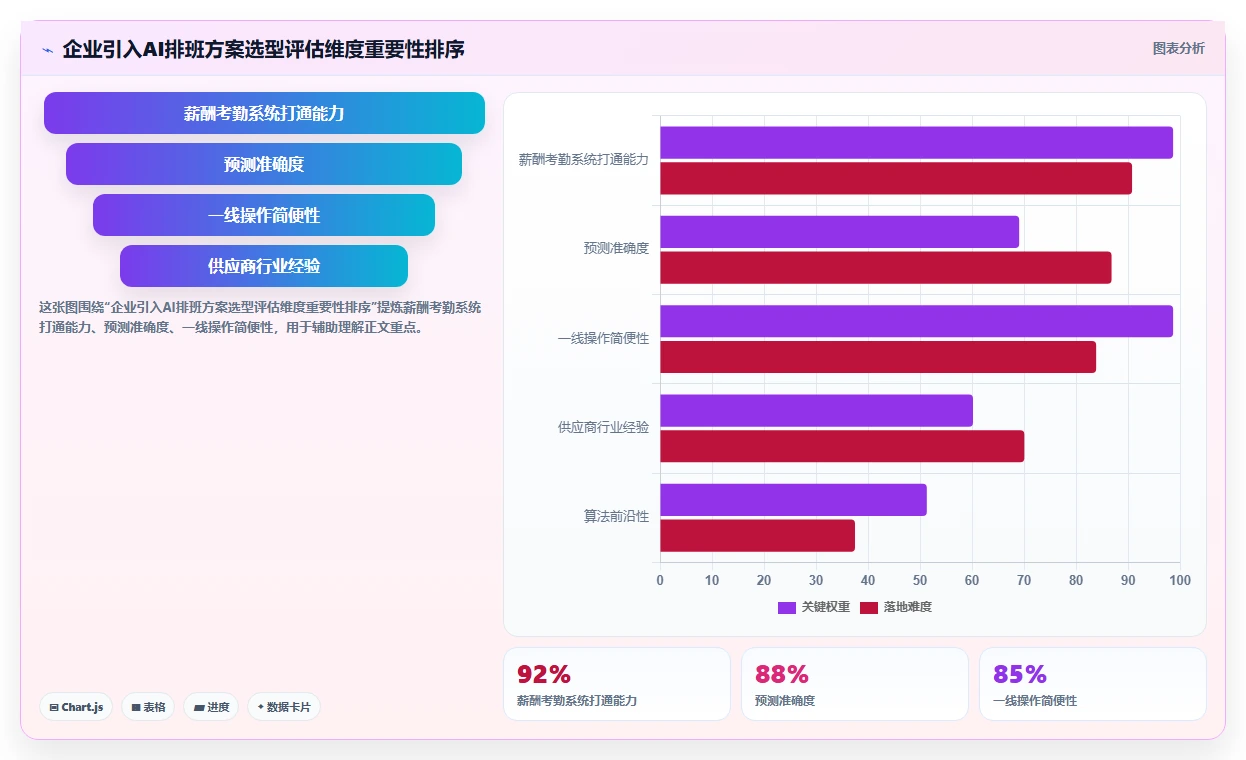The height and width of the screenshot is (760, 1246).
Task: Select the 一线操作简便性 funnel bar
Action: coord(264,215)
